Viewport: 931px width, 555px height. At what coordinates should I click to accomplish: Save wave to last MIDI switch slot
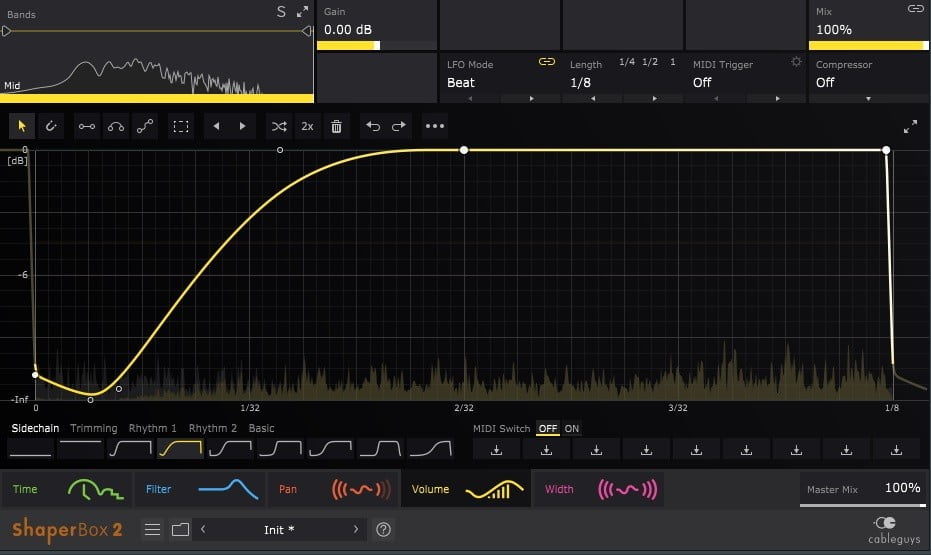pos(897,451)
